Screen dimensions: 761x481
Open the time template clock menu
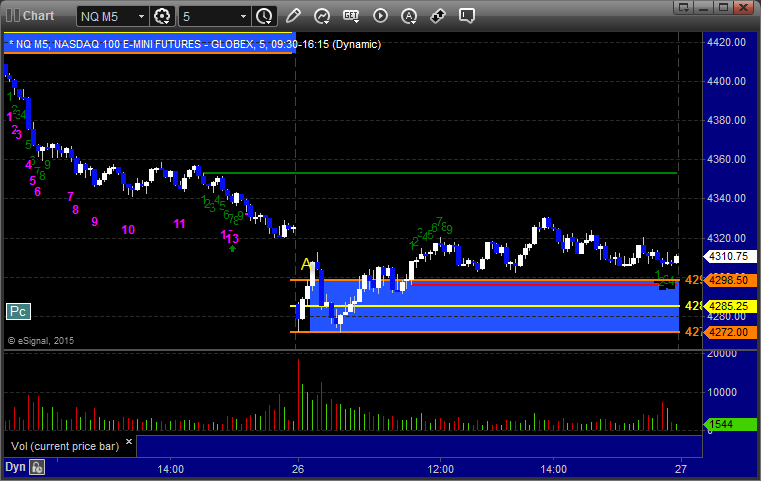tap(265, 17)
